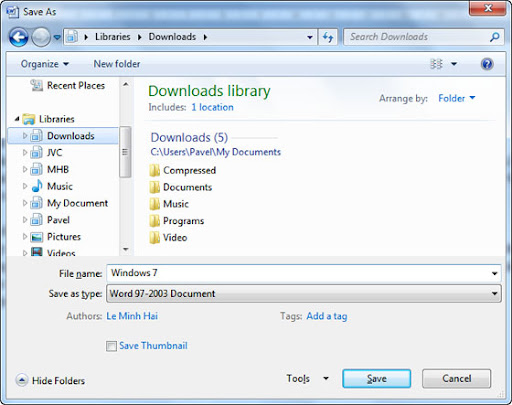The height and width of the screenshot is (405, 512).
Task: Click the Libraries folder icon
Action: pyautogui.click(x=29, y=119)
